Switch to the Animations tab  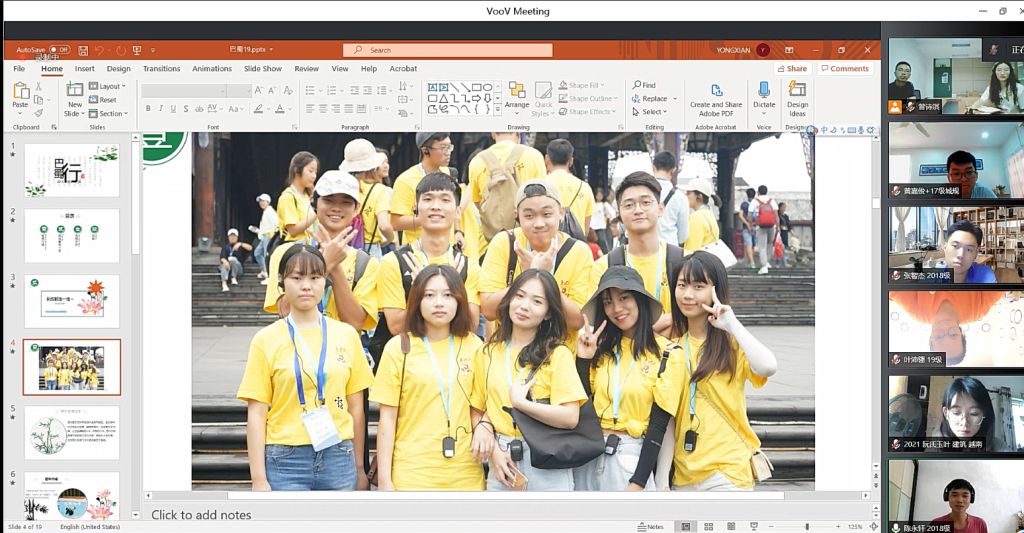(x=212, y=69)
